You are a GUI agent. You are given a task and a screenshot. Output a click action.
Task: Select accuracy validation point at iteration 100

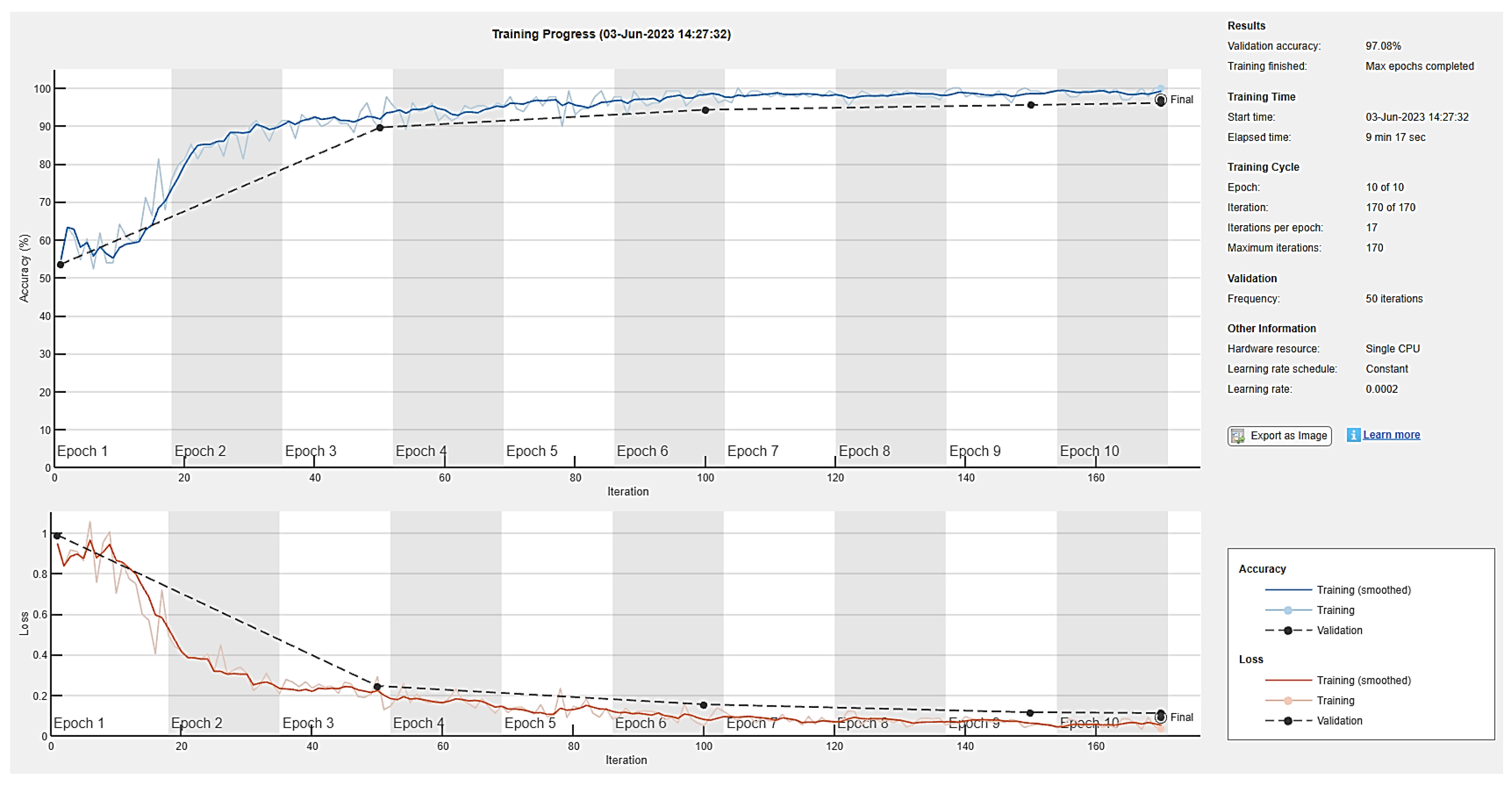click(705, 111)
